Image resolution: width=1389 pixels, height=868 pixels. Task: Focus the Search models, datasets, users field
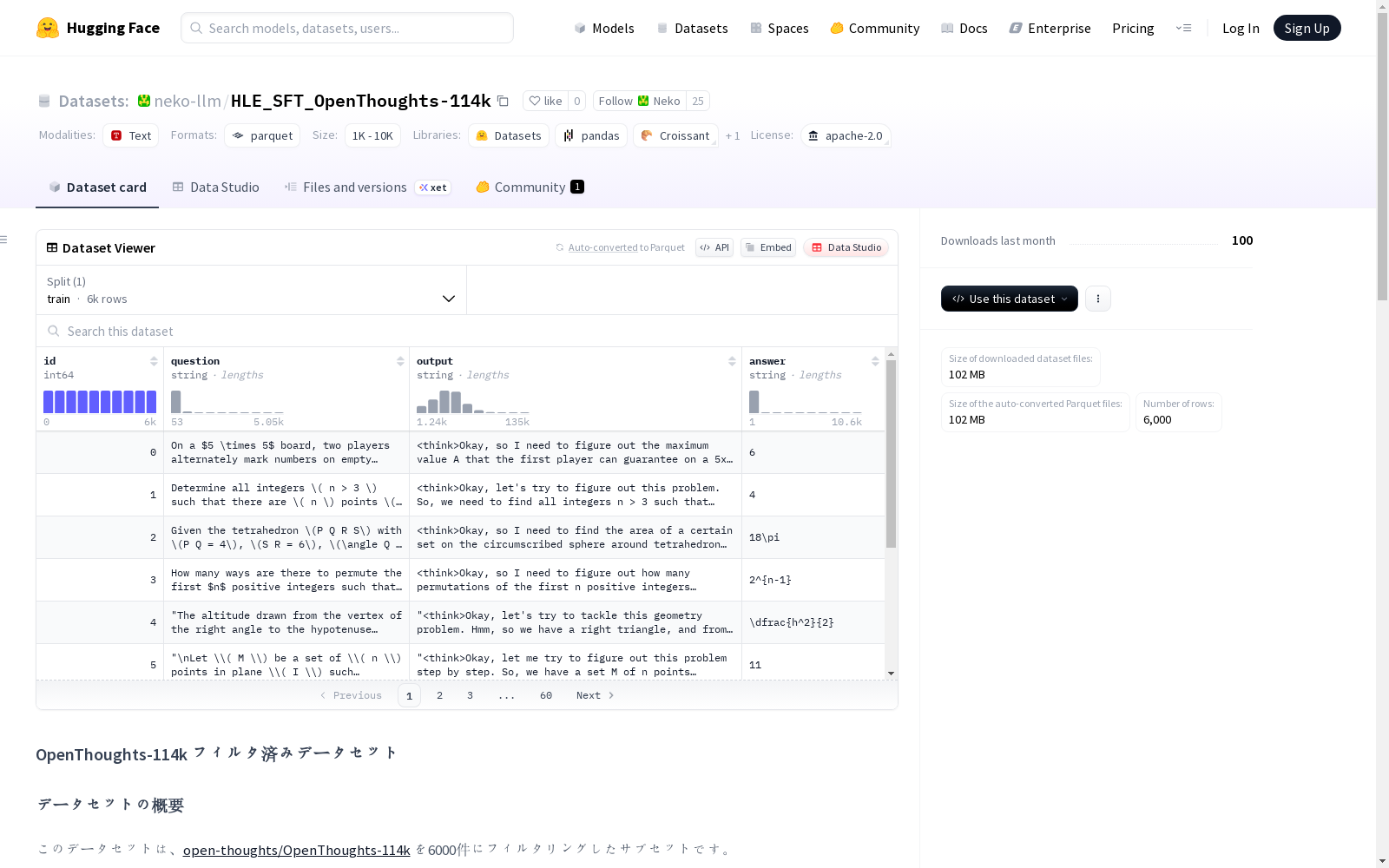click(347, 28)
